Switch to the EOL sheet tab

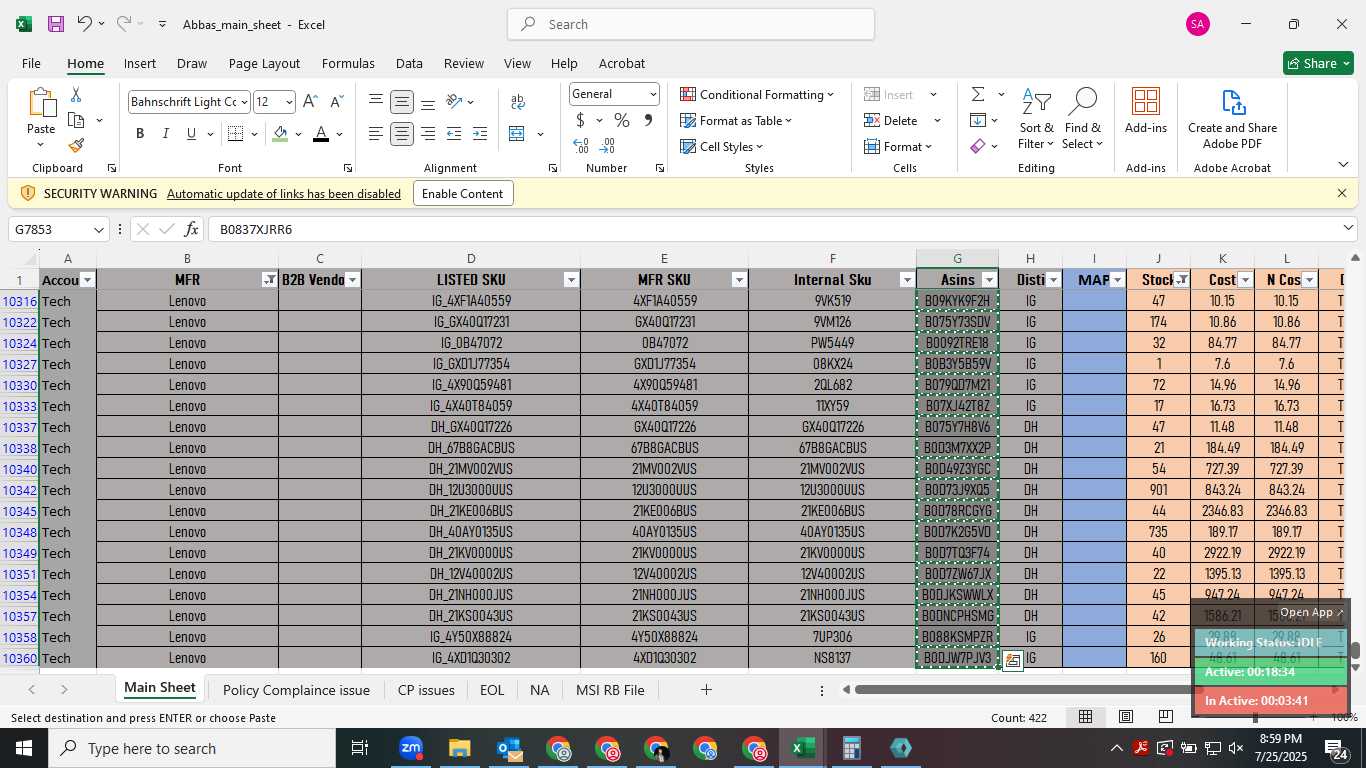(492, 690)
